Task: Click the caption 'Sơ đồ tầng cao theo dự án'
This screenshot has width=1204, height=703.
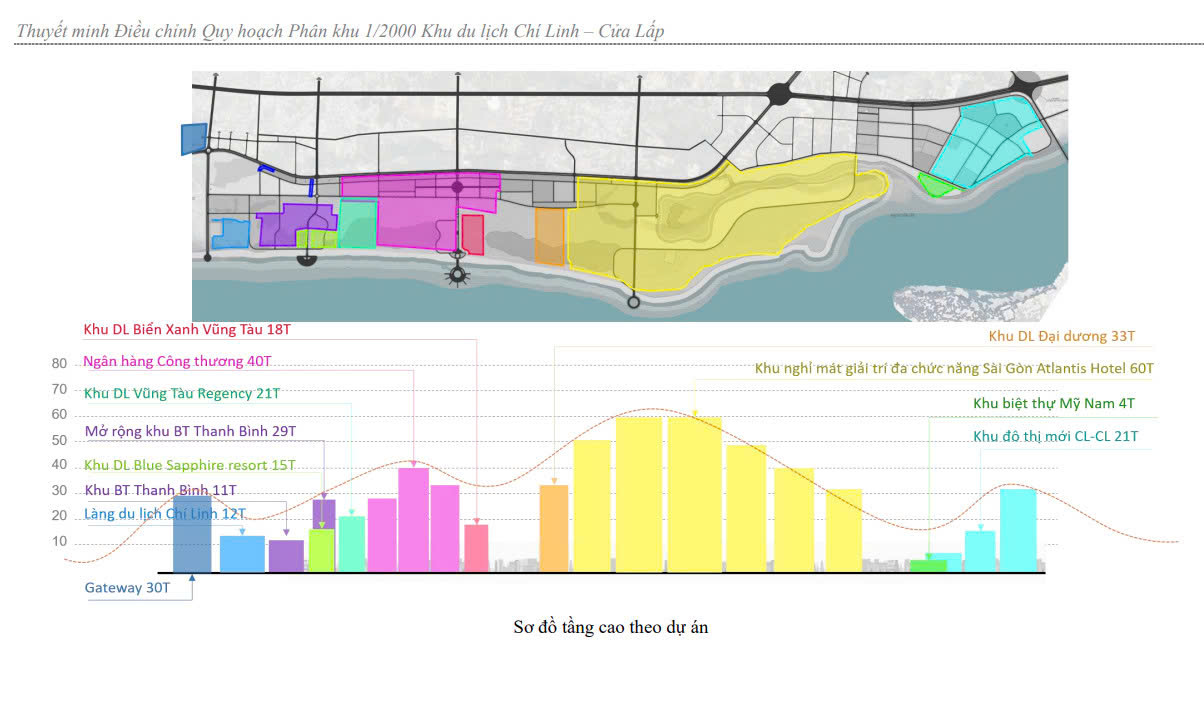Action: pyautogui.click(x=611, y=628)
